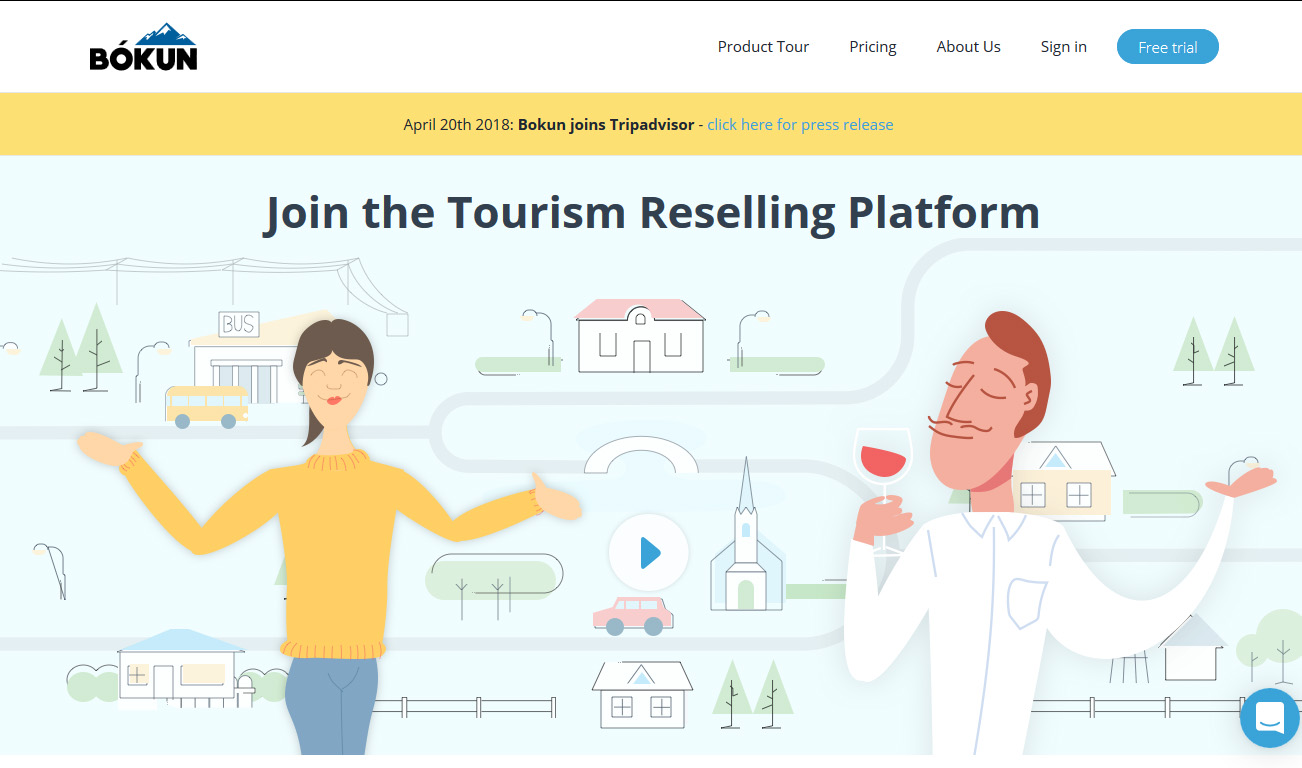Image resolution: width=1302 pixels, height=768 pixels.
Task: Start a Free trial
Action: pos(1167,48)
